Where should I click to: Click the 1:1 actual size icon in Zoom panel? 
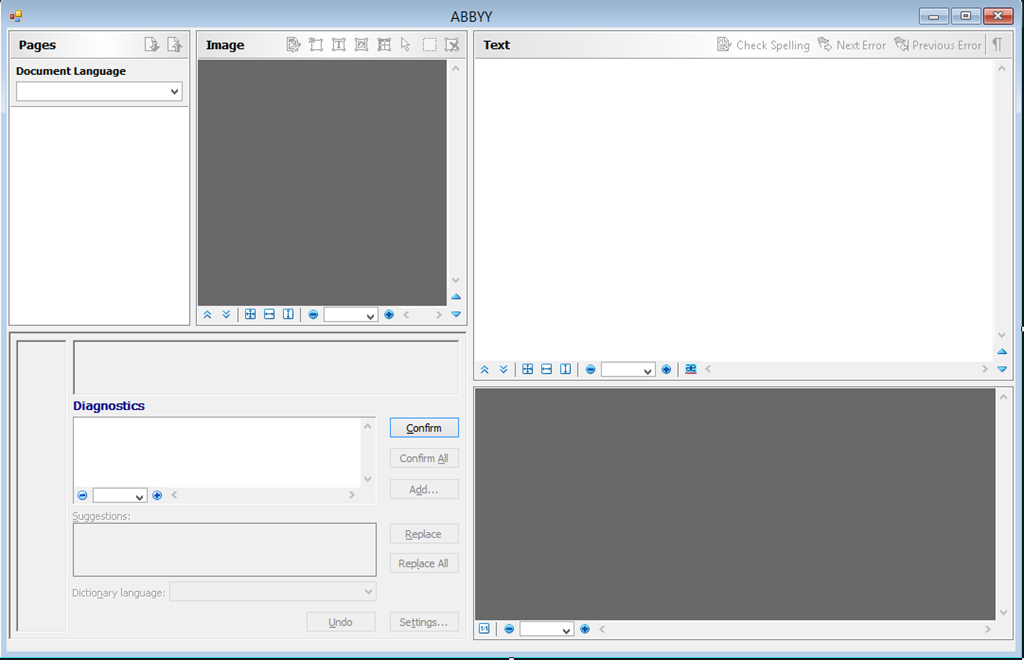[484, 629]
